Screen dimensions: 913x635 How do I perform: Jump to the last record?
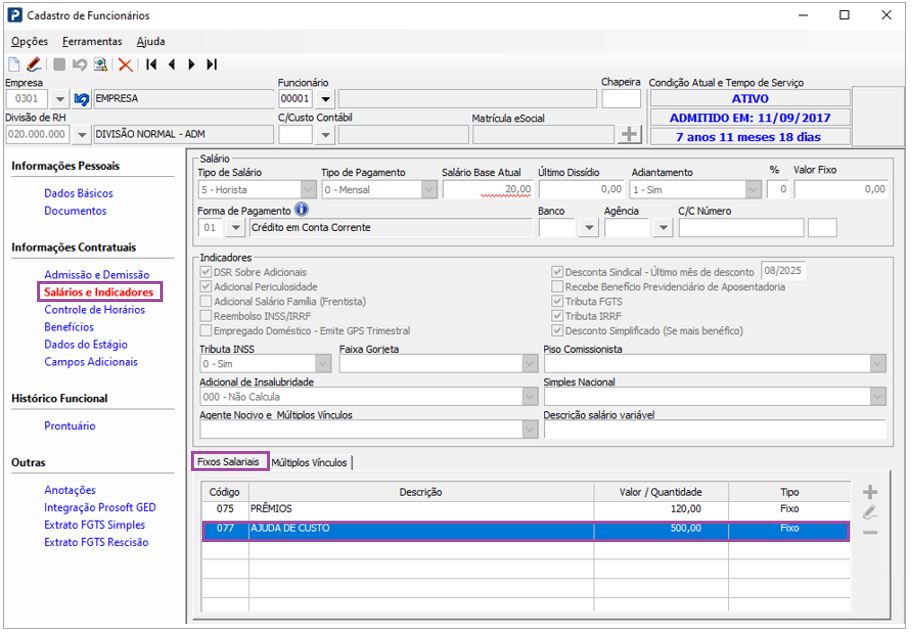pyautogui.click(x=211, y=64)
